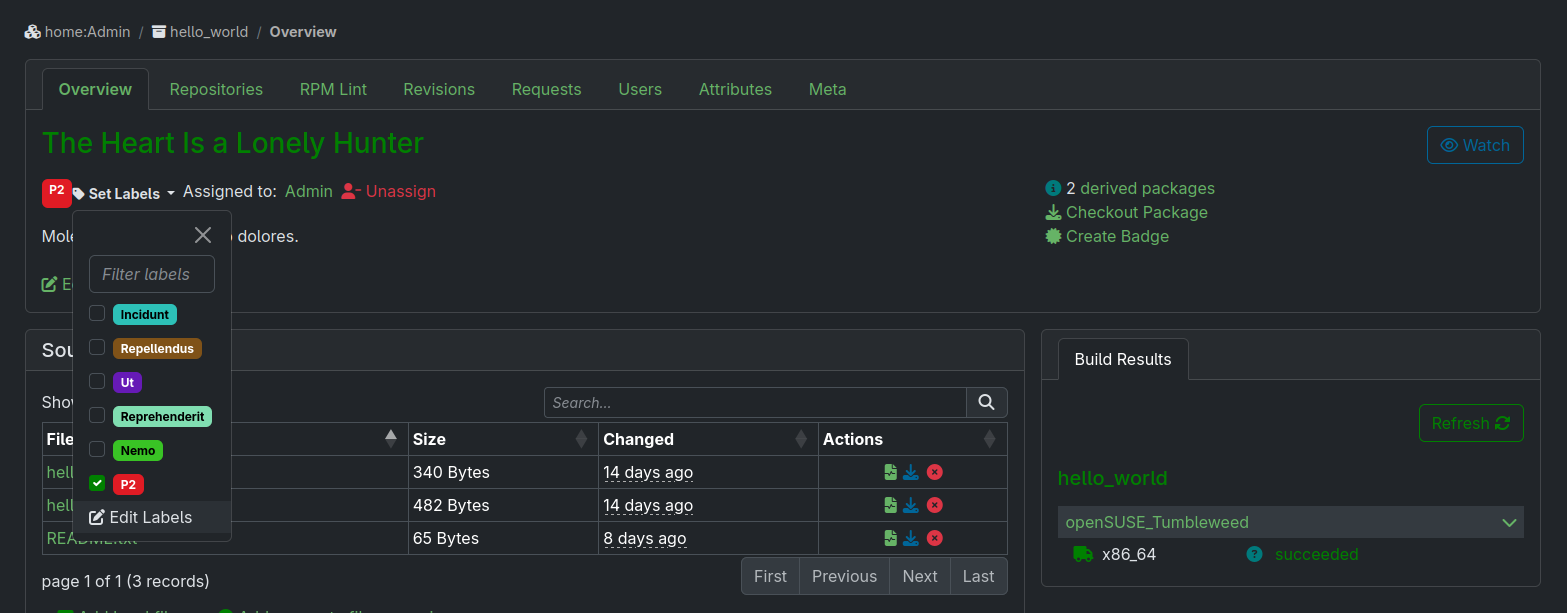Viewport: 1567px width, 613px height.
Task: Download the hello_world.spec file
Action: pyautogui.click(x=911, y=505)
